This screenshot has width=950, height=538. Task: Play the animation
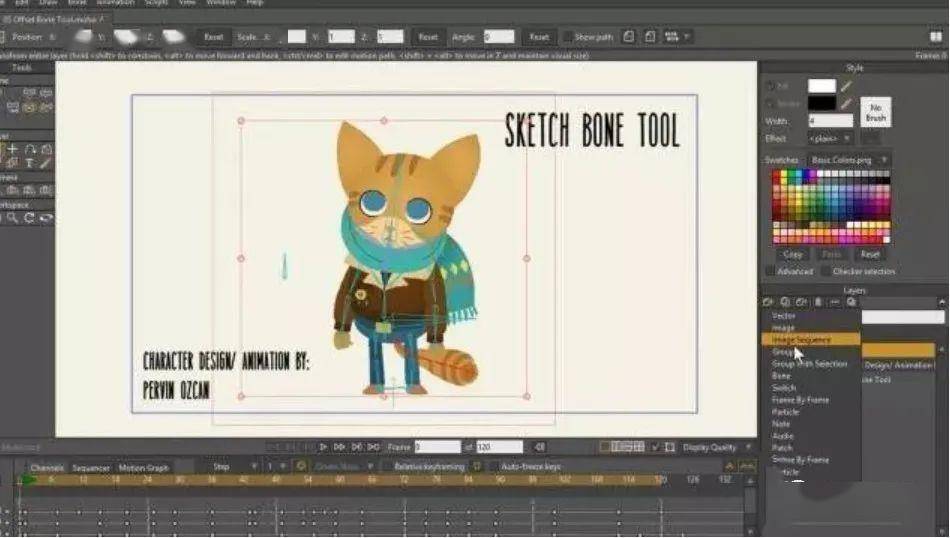click(x=323, y=447)
